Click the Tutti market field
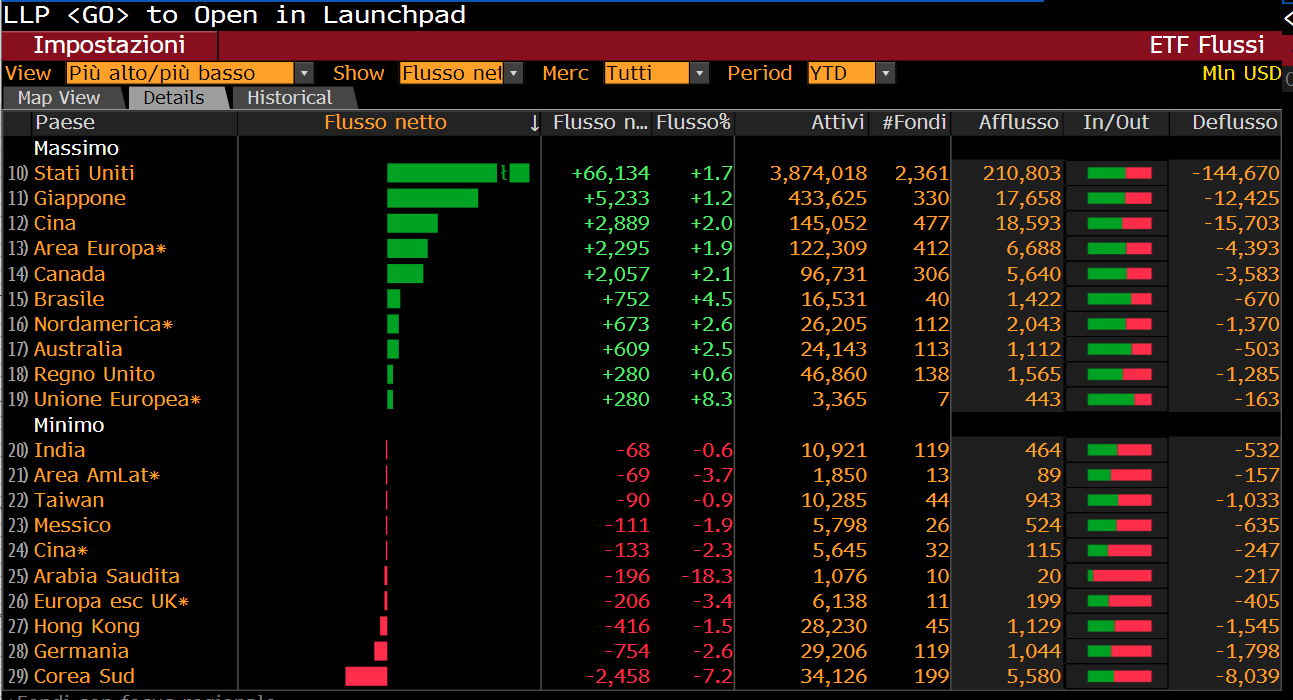The image size is (1293, 700). 647,73
